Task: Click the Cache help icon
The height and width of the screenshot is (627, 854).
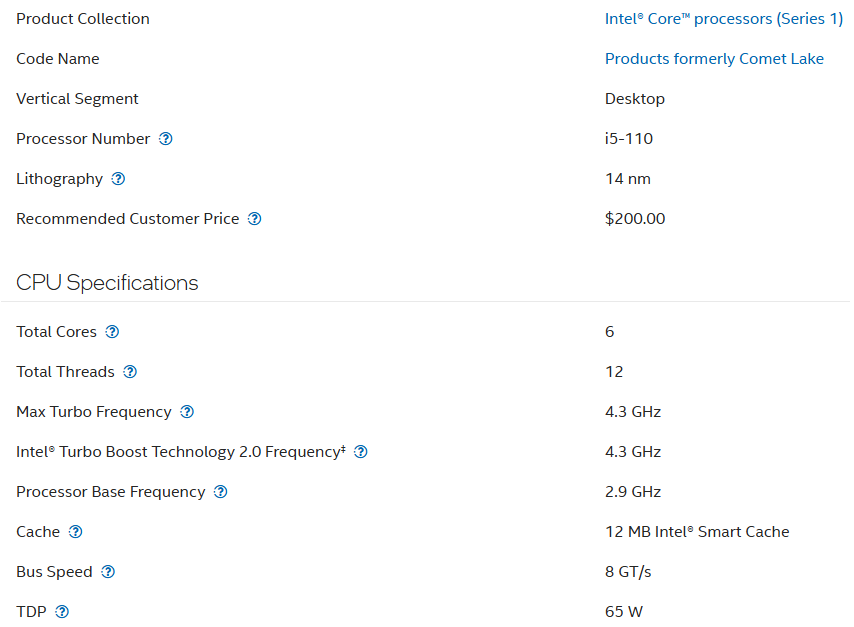Action: tap(75, 532)
